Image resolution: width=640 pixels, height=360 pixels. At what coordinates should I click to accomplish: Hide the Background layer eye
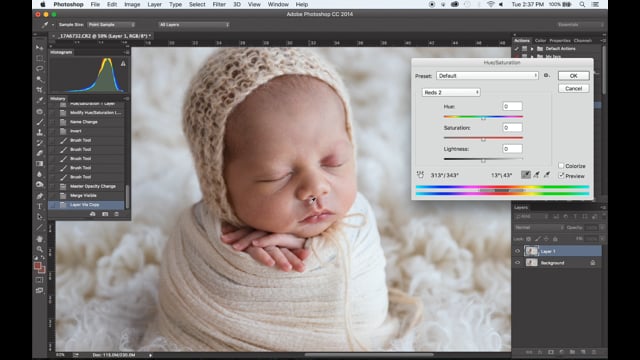(518, 263)
